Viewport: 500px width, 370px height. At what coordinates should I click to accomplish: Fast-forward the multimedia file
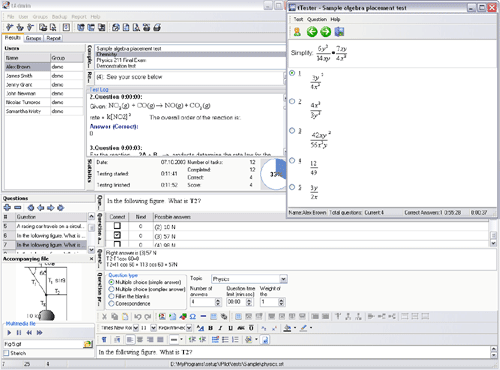40,332
